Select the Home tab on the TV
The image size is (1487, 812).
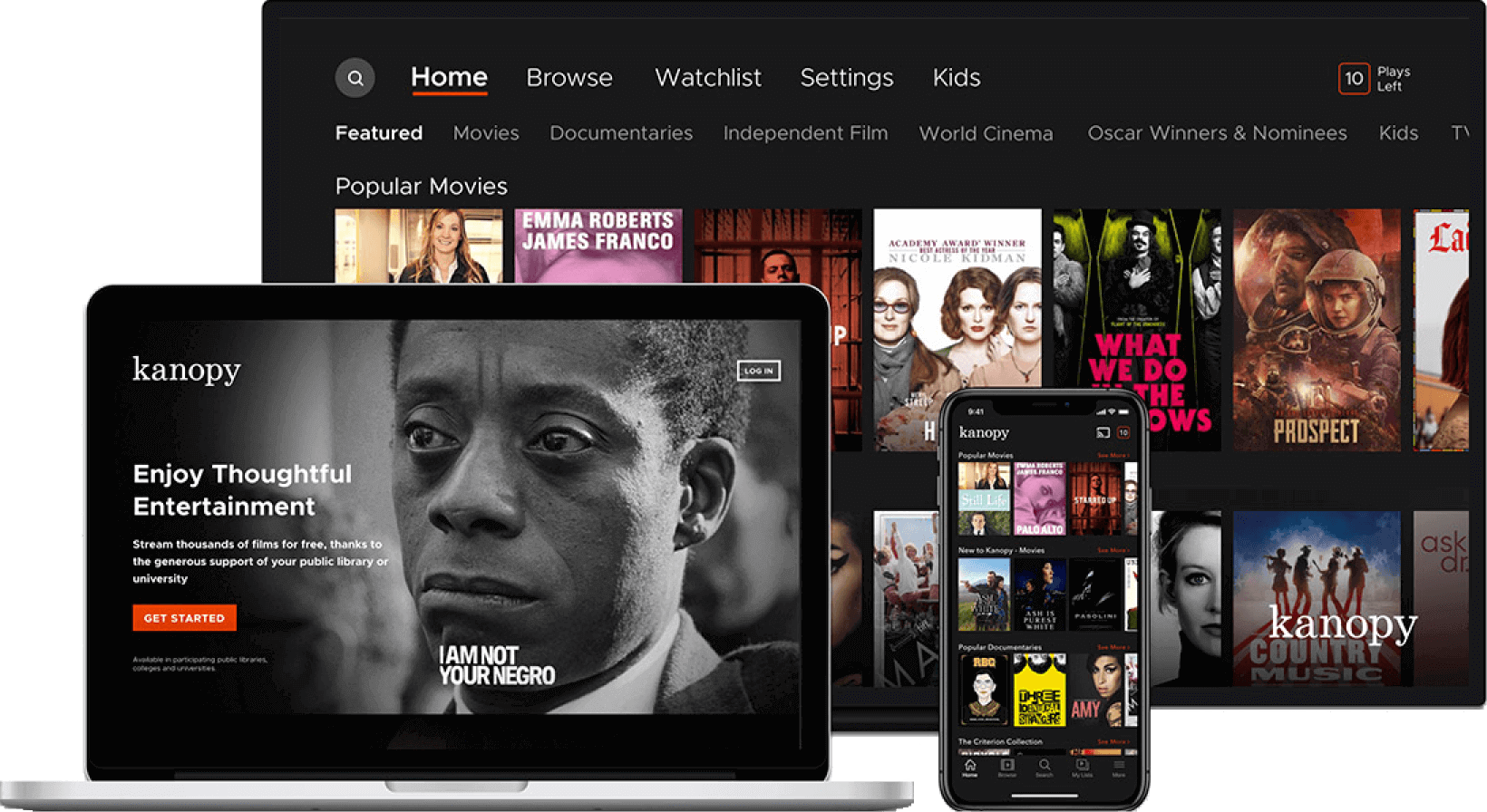coord(449,78)
